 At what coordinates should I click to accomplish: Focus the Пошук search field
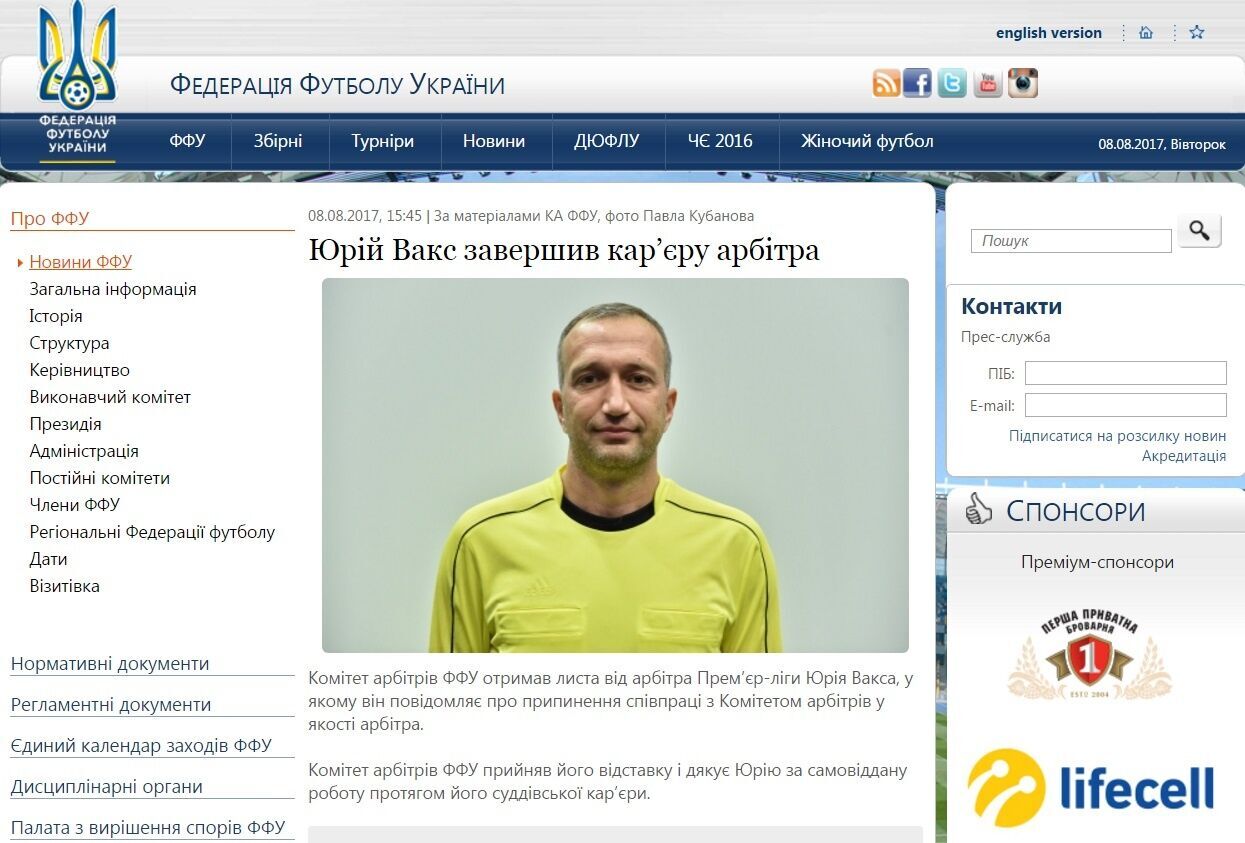(1071, 241)
